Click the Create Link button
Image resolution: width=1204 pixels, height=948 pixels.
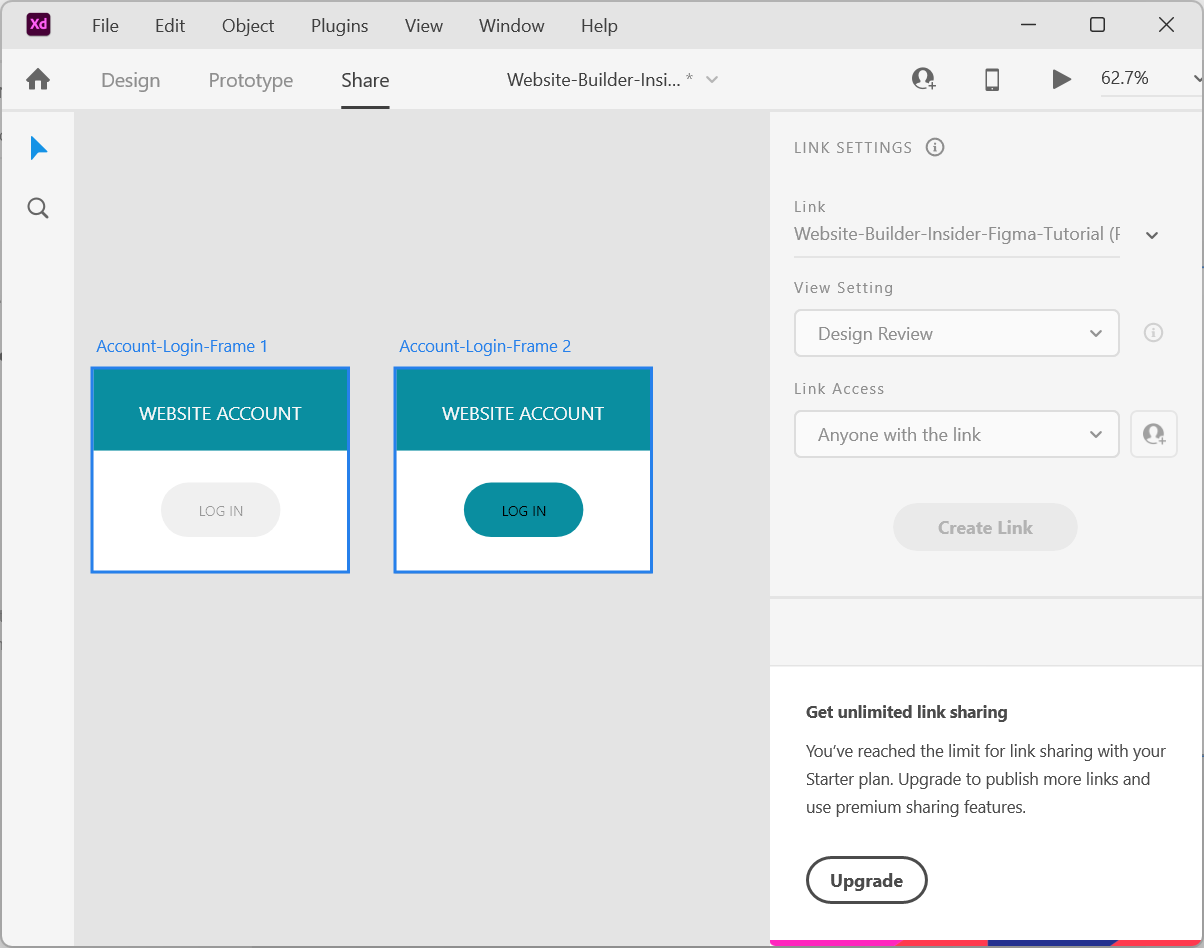[984, 527]
